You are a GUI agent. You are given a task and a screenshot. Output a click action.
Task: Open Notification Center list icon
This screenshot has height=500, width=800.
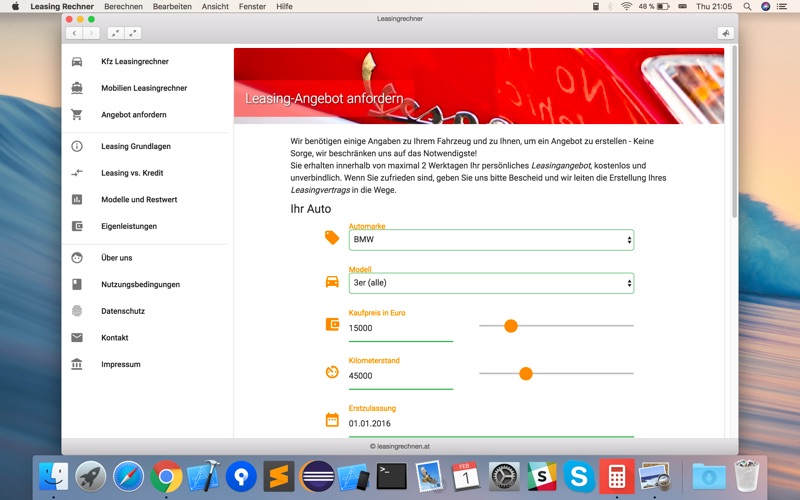pyautogui.click(x=782, y=6)
